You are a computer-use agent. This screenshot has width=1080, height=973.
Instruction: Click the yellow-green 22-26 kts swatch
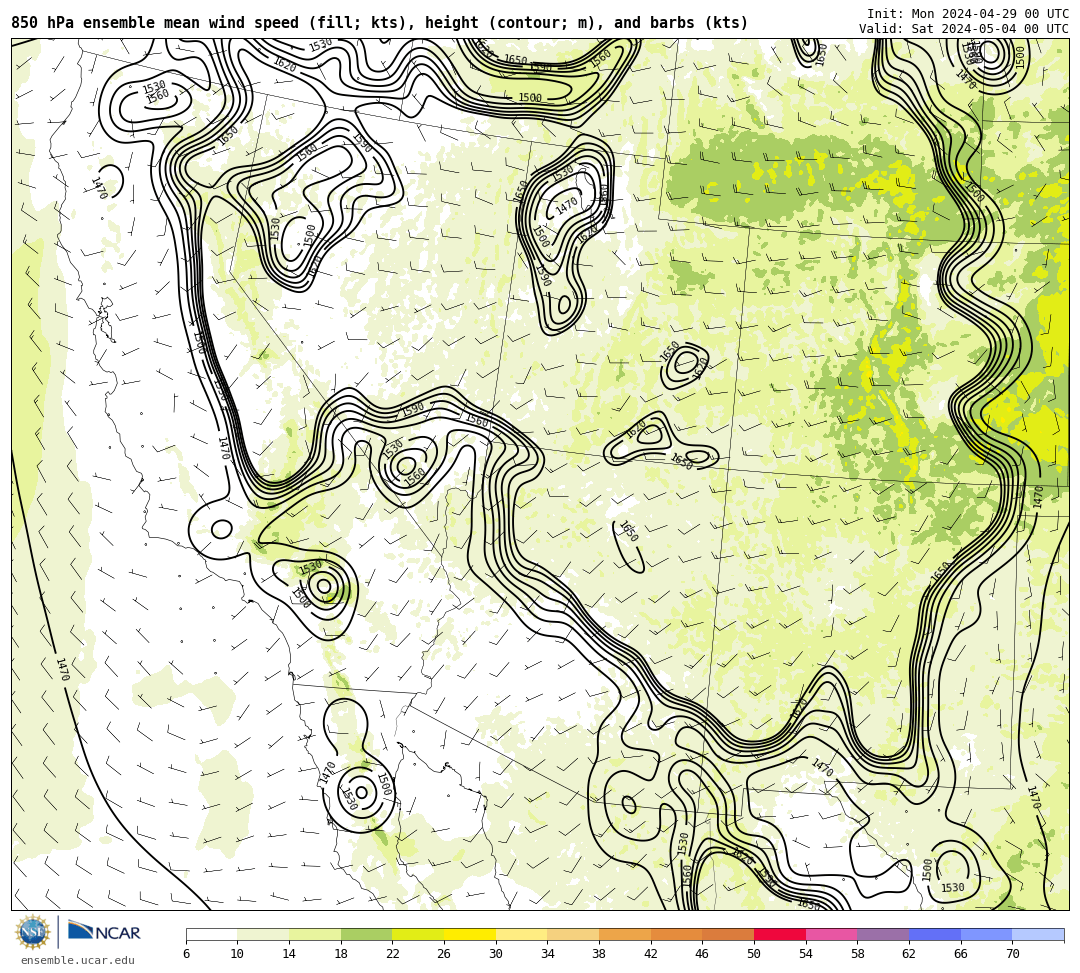click(418, 934)
